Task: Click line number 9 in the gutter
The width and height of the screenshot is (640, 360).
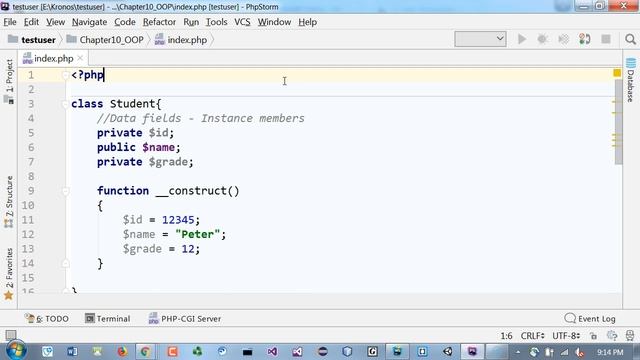Action: coord(31,191)
